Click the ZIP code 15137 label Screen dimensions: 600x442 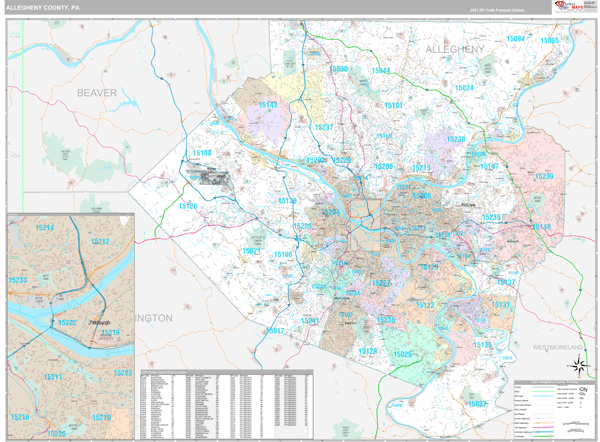(506, 282)
